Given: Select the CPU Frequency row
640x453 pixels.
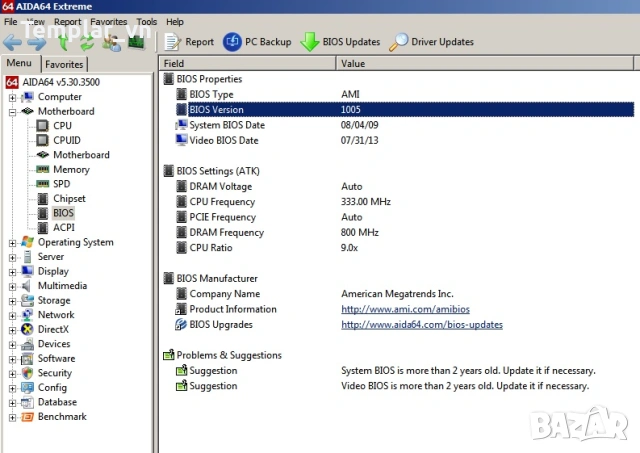Looking at the screenshot, I should [405, 202].
